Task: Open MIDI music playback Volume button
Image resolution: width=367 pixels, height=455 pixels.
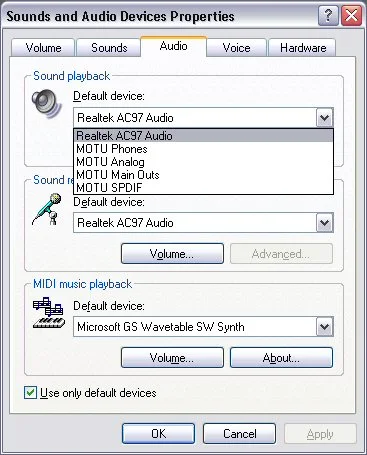Action: tap(172, 358)
